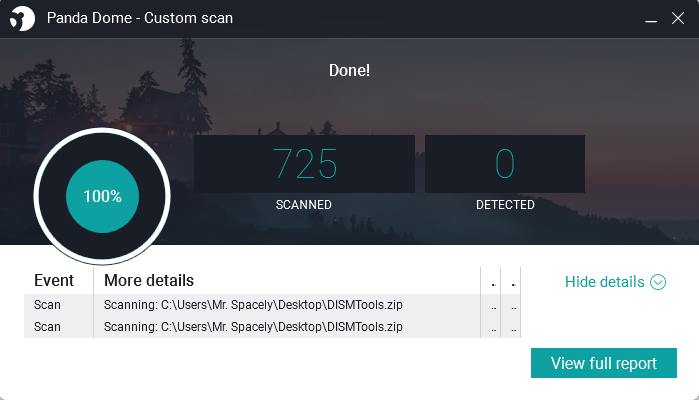Viewport: 699px width, 400px height.
Task: Click the 100% progress circle
Action: click(x=102, y=197)
